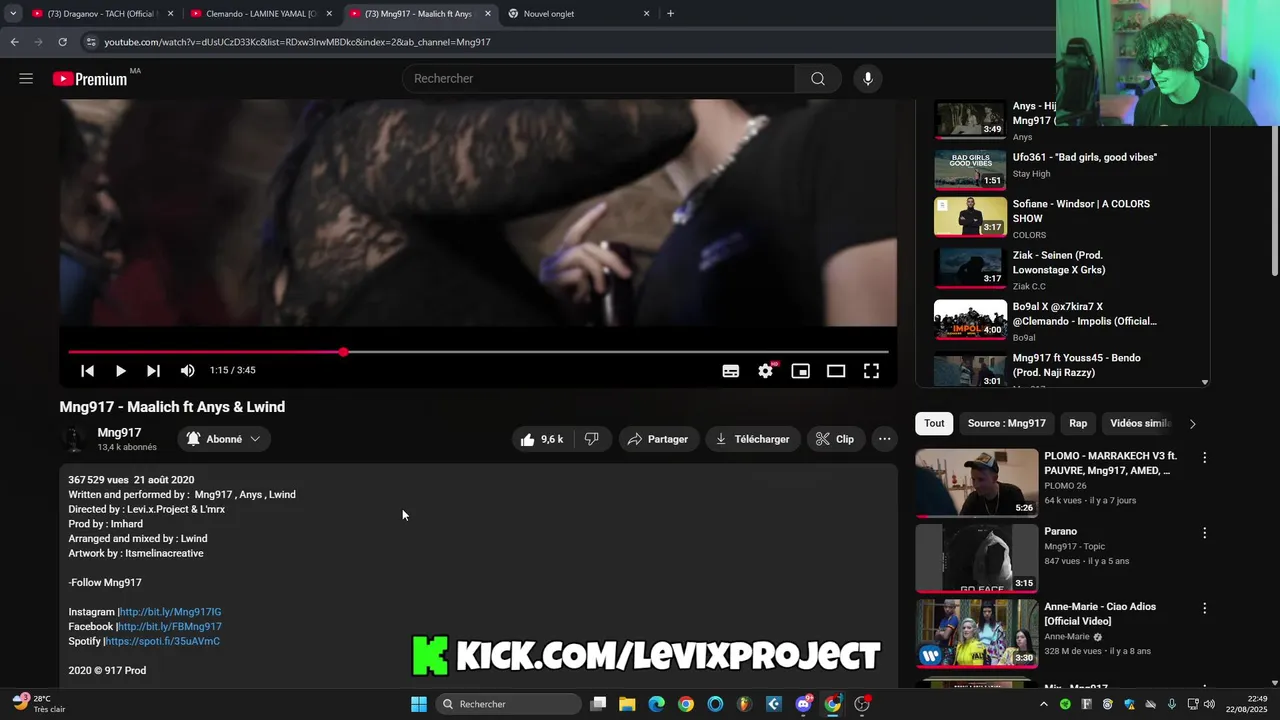Click the Télécharger download button

point(752,439)
